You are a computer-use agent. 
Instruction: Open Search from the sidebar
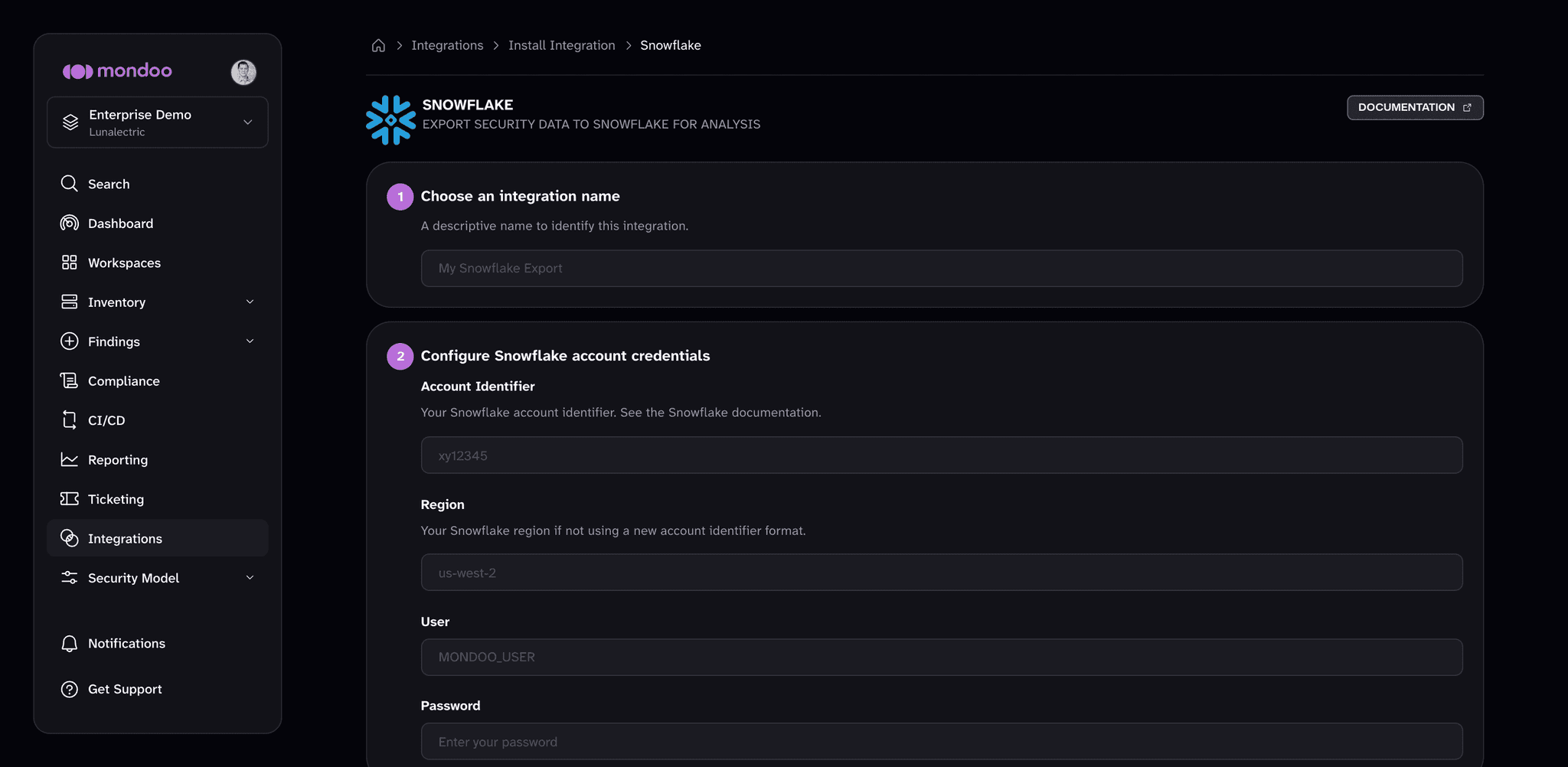pos(158,184)
